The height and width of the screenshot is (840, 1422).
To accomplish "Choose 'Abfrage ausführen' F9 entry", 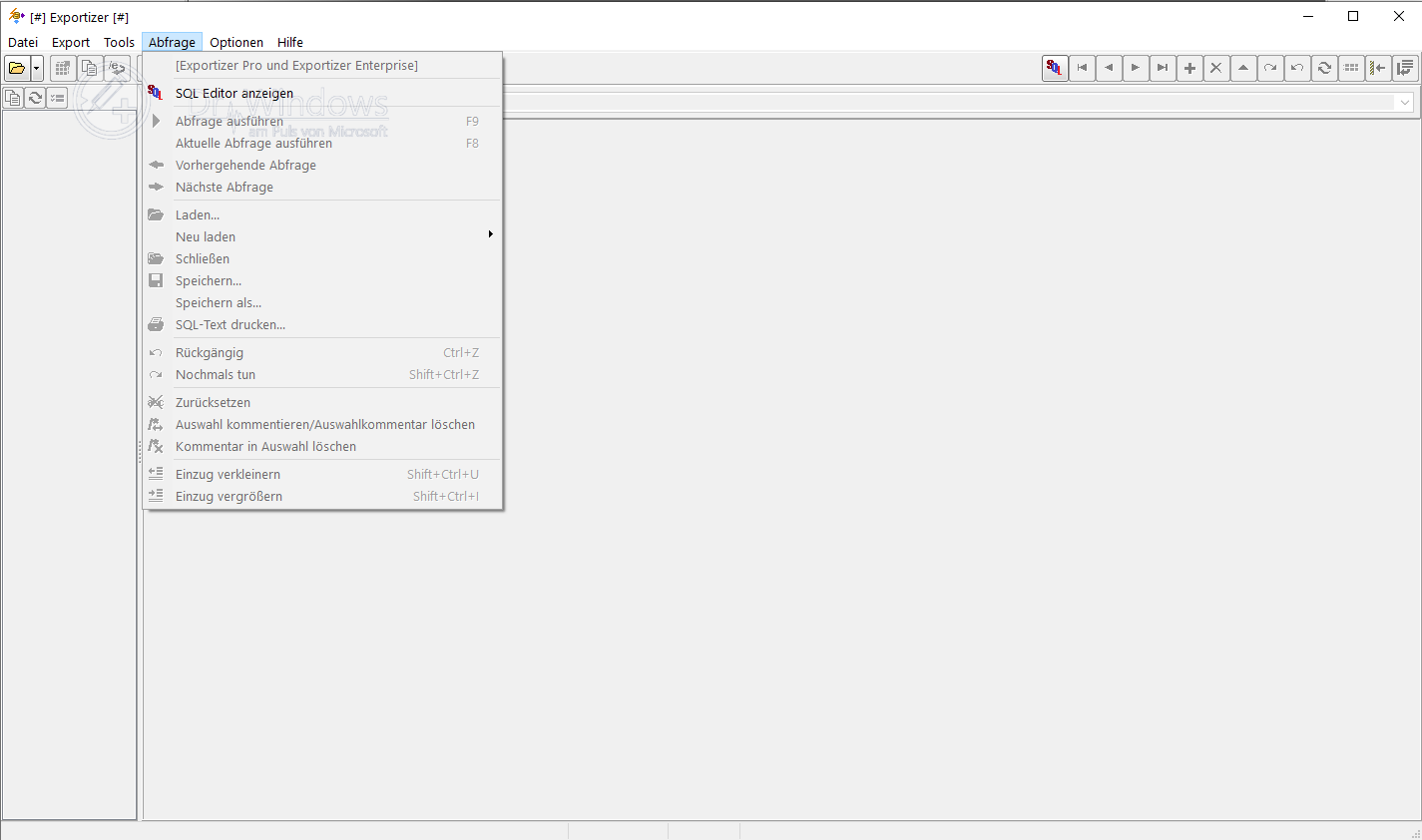I will 322,121.
